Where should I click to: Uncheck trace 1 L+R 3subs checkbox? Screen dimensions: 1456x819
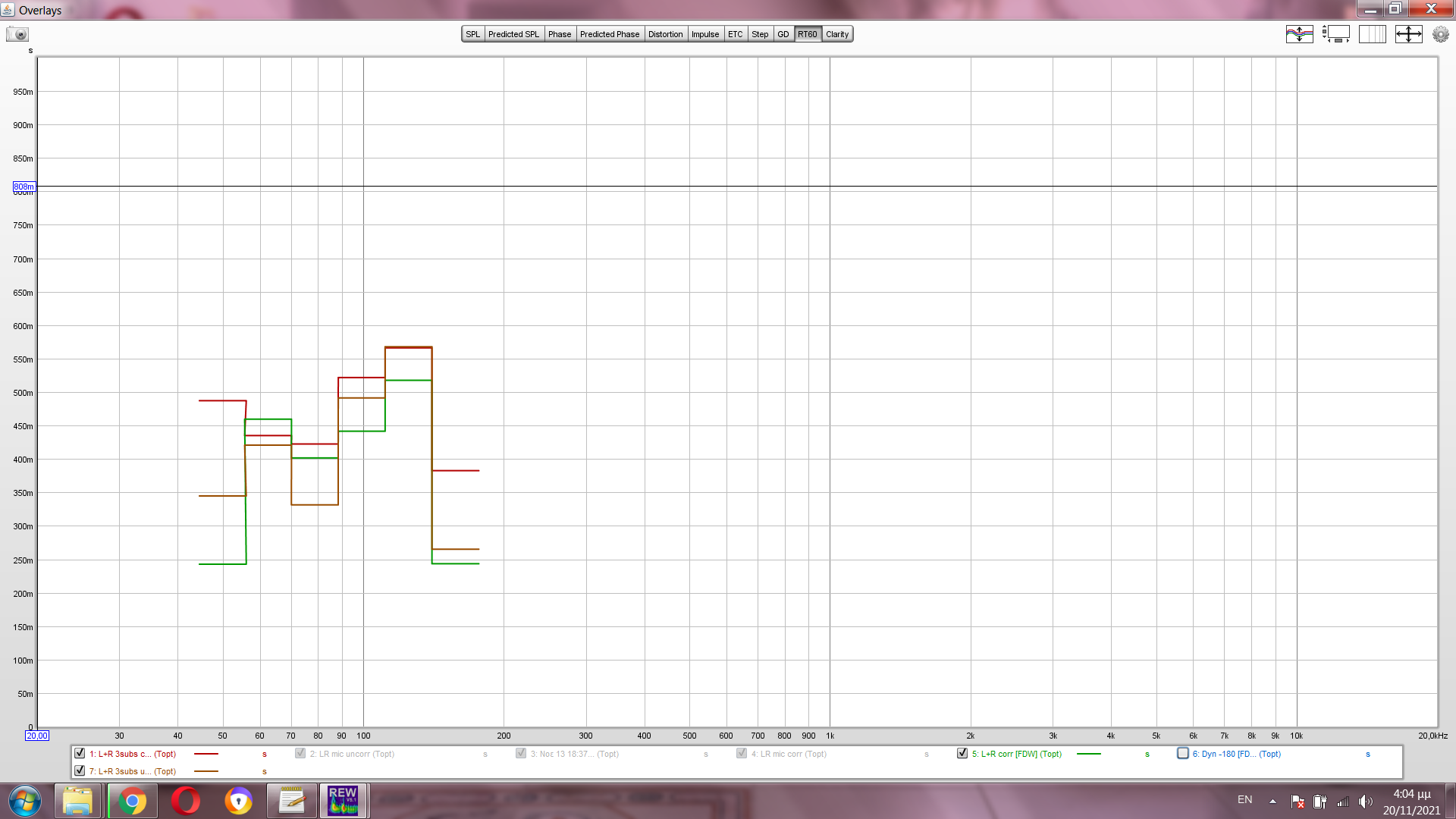[x=80, y=754]
